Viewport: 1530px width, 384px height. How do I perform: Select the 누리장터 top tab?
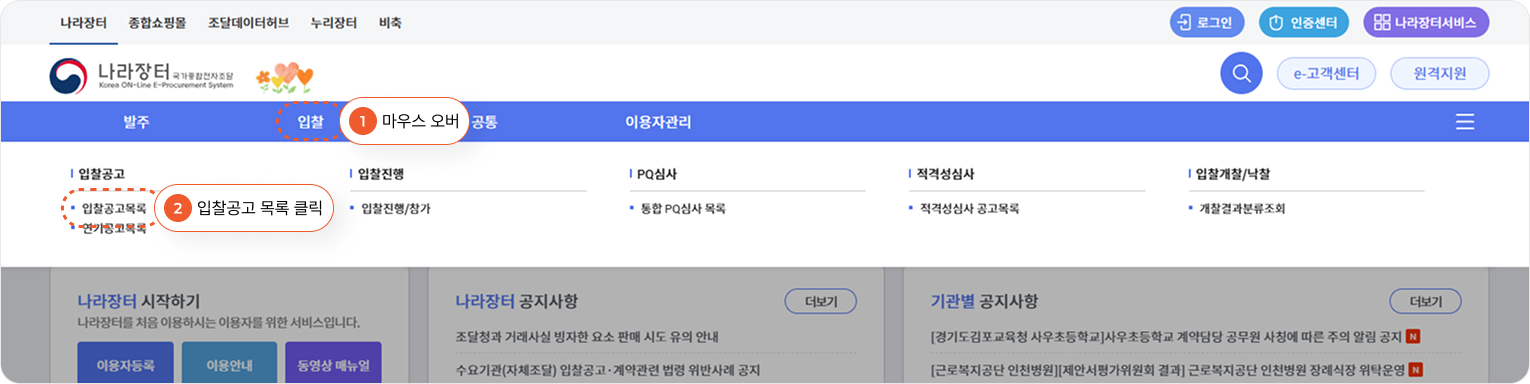(333, 22)
